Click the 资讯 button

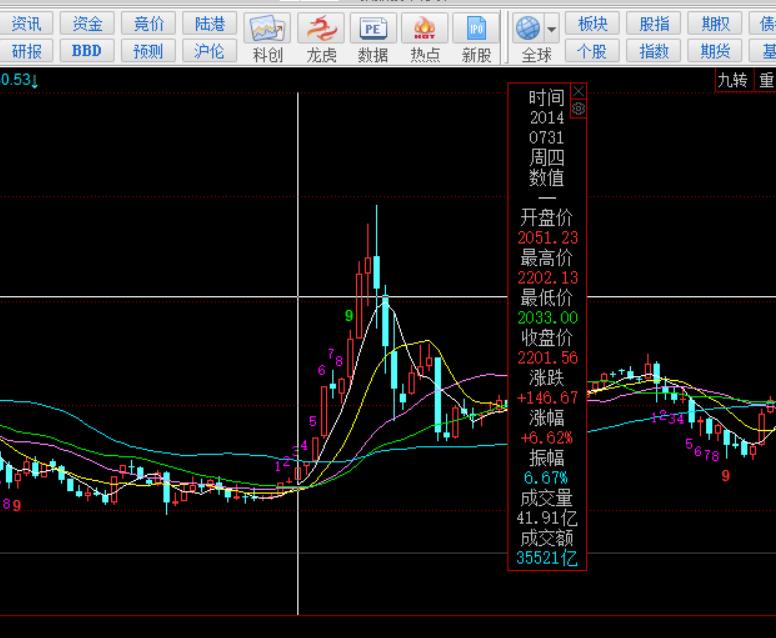(26, 24)
